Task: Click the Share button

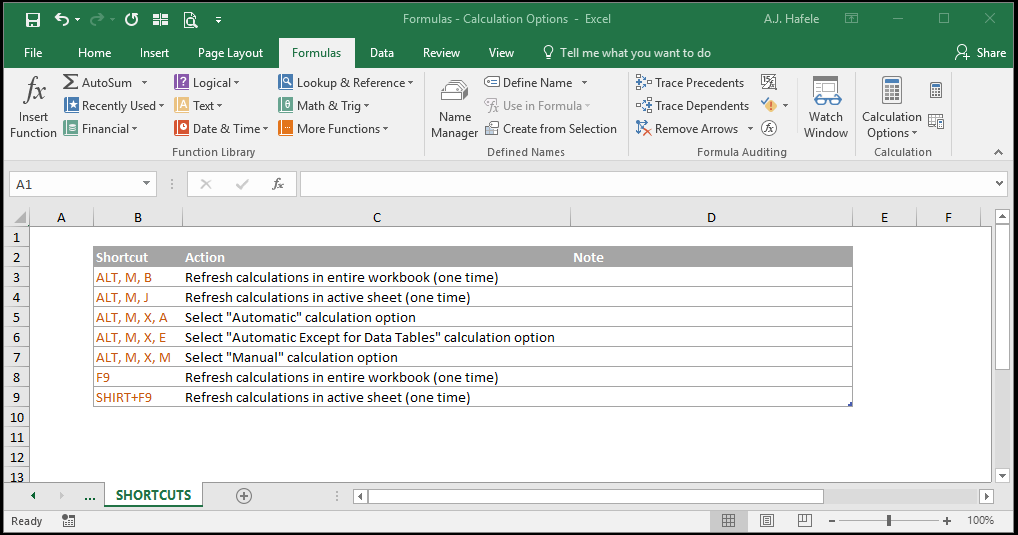Action: (980, 53)
